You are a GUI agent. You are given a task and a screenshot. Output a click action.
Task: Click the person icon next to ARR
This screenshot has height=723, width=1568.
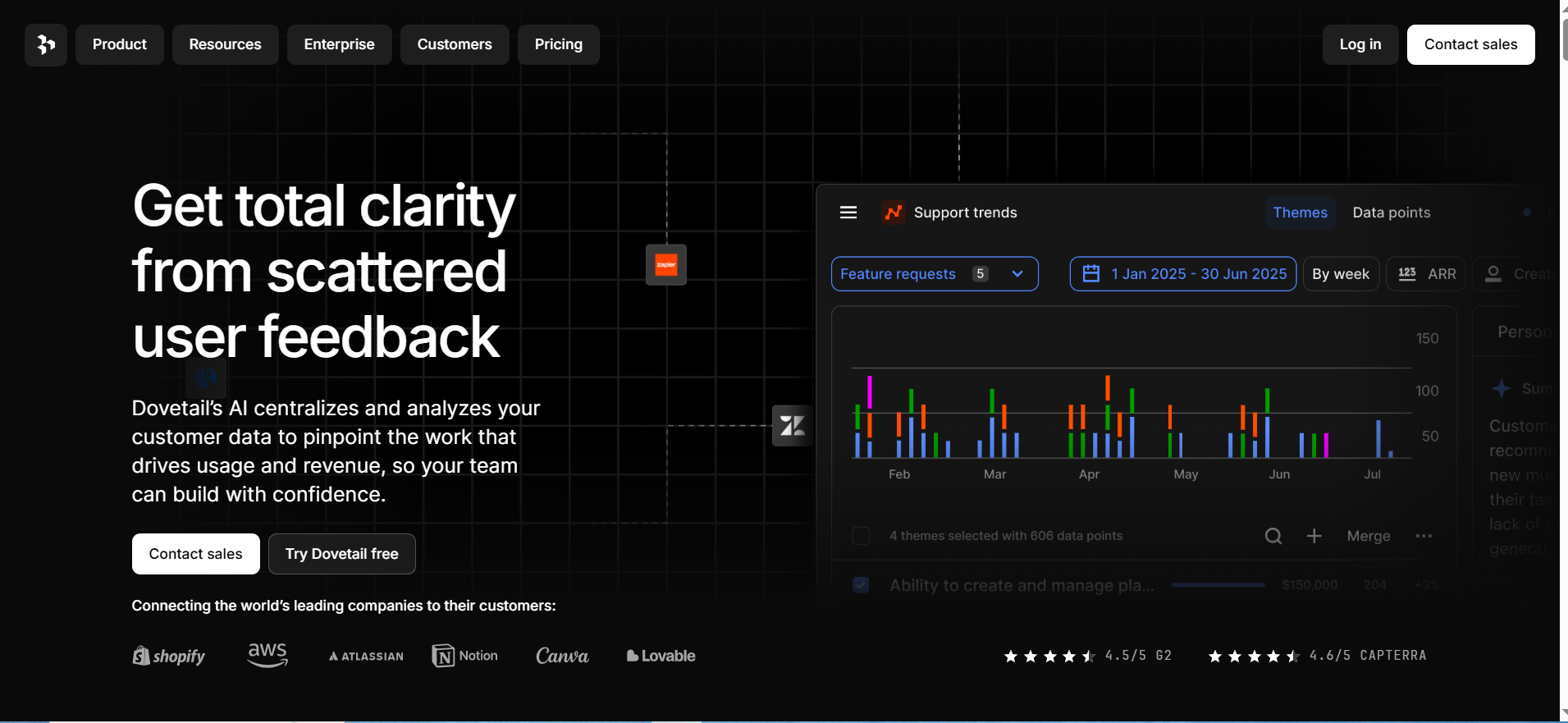pyautogui.click(x=1493, y=274)
